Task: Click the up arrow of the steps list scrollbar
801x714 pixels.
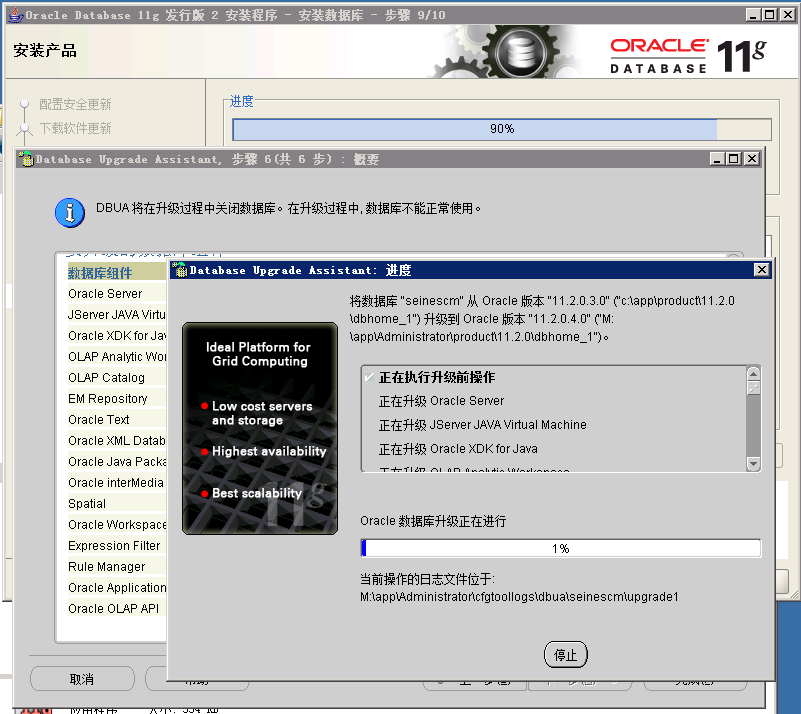Action: pyautogui.click(x=753, y=373)
